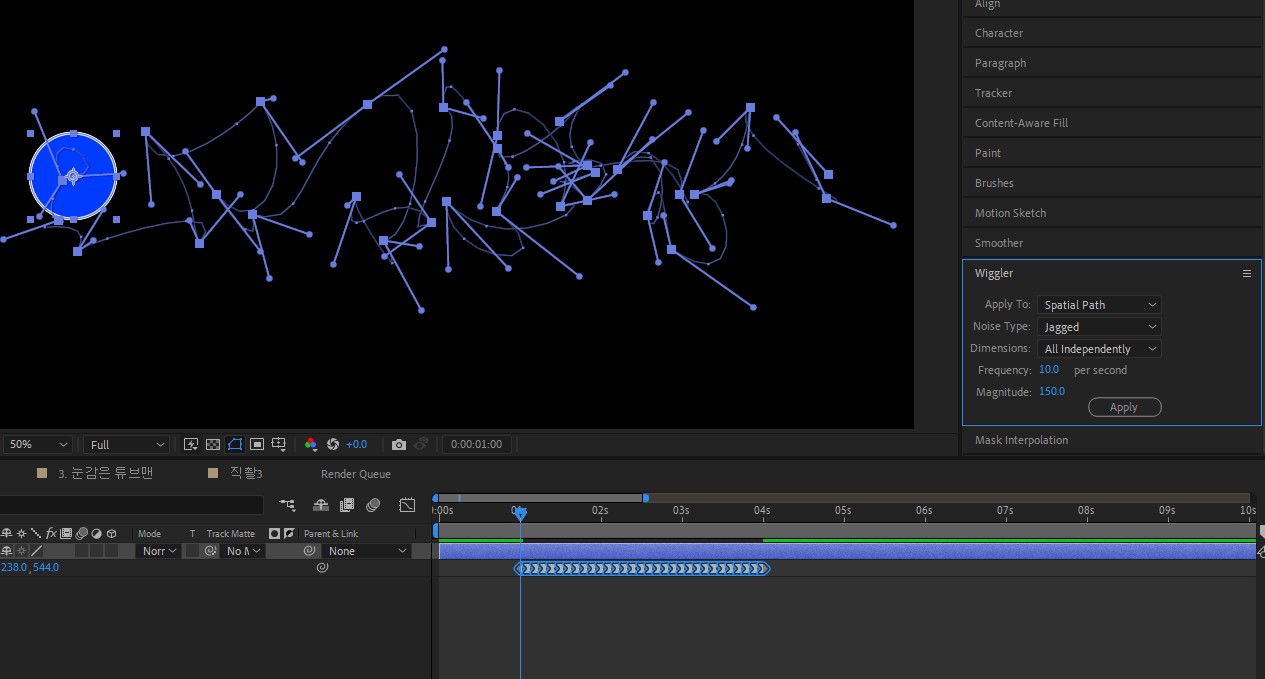Open the Full resolution dropdown
This screenshot has width=1265, height=679.
pos(127,444)
